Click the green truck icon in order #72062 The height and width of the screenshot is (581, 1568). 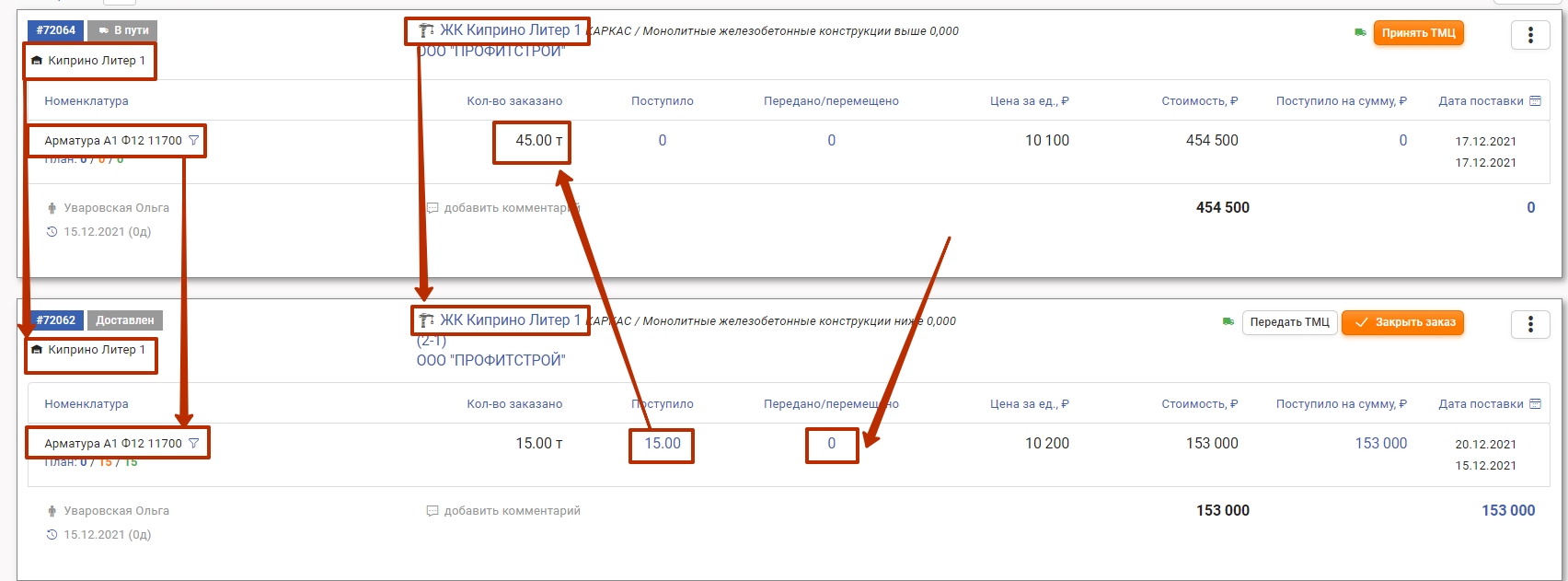[x=1228, y=322]
